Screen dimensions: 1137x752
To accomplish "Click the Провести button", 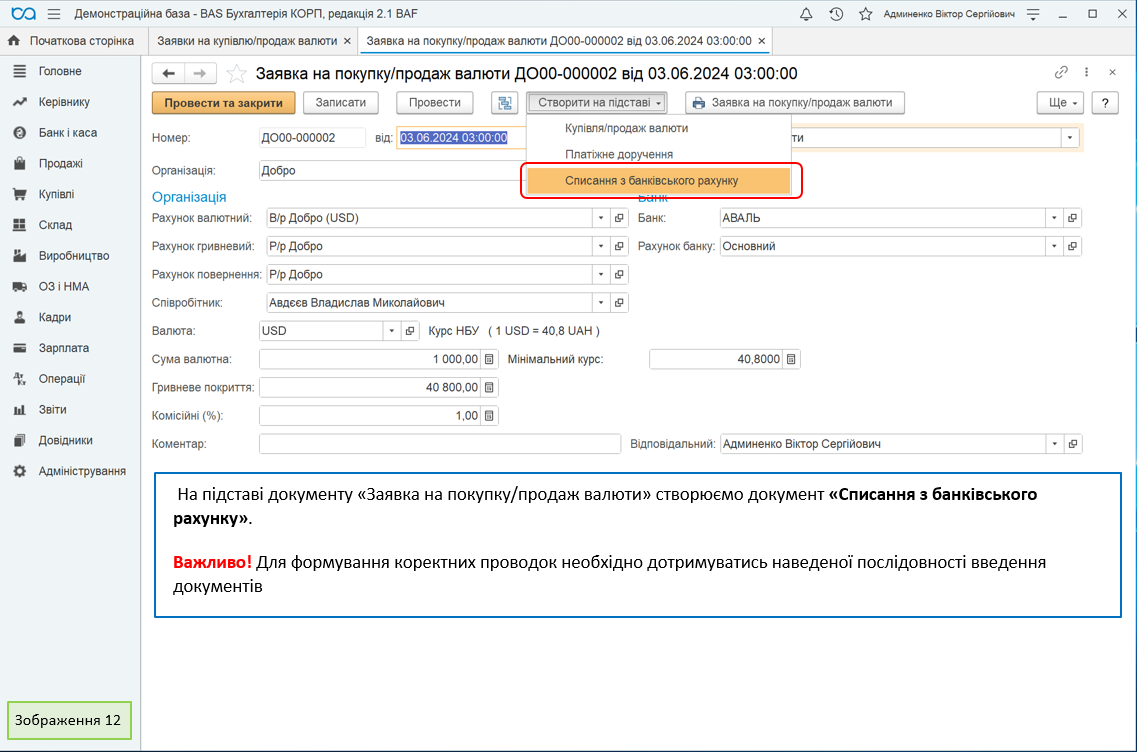I will 434,103.
